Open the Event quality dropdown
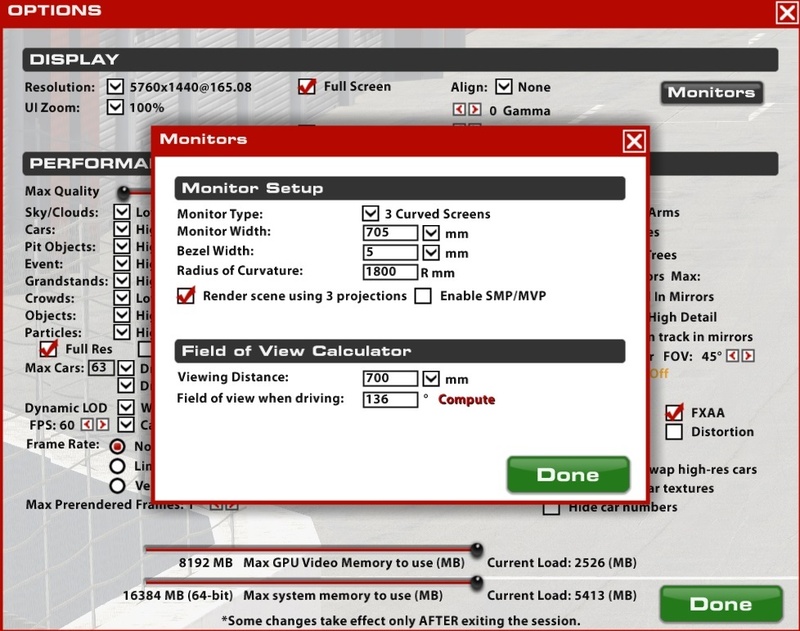Image resolution: width=800 pixels, height=631 pixels. click(x=122, y=264)
